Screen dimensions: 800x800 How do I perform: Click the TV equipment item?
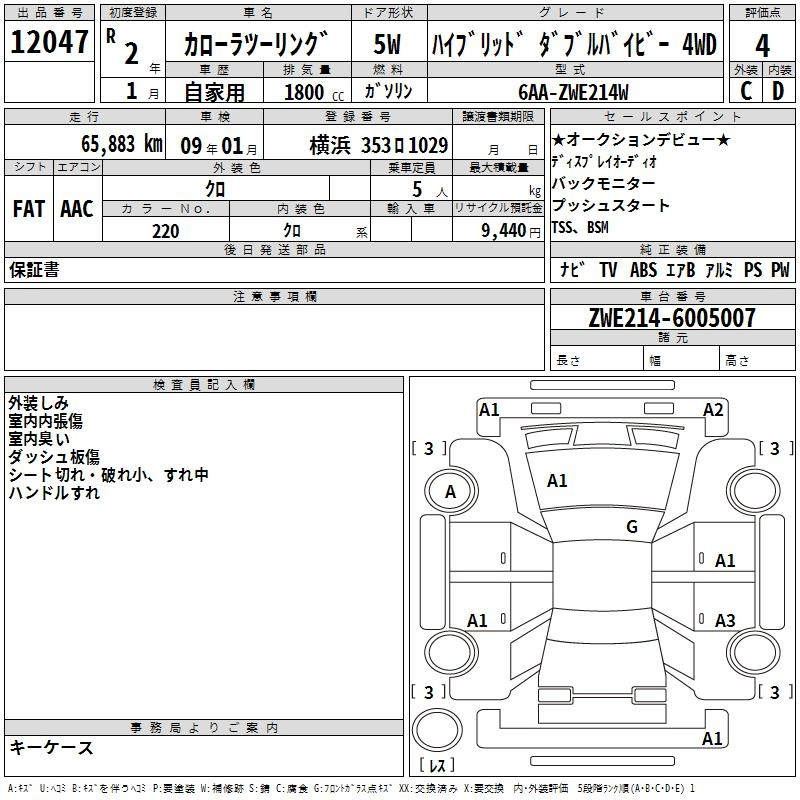608,269
